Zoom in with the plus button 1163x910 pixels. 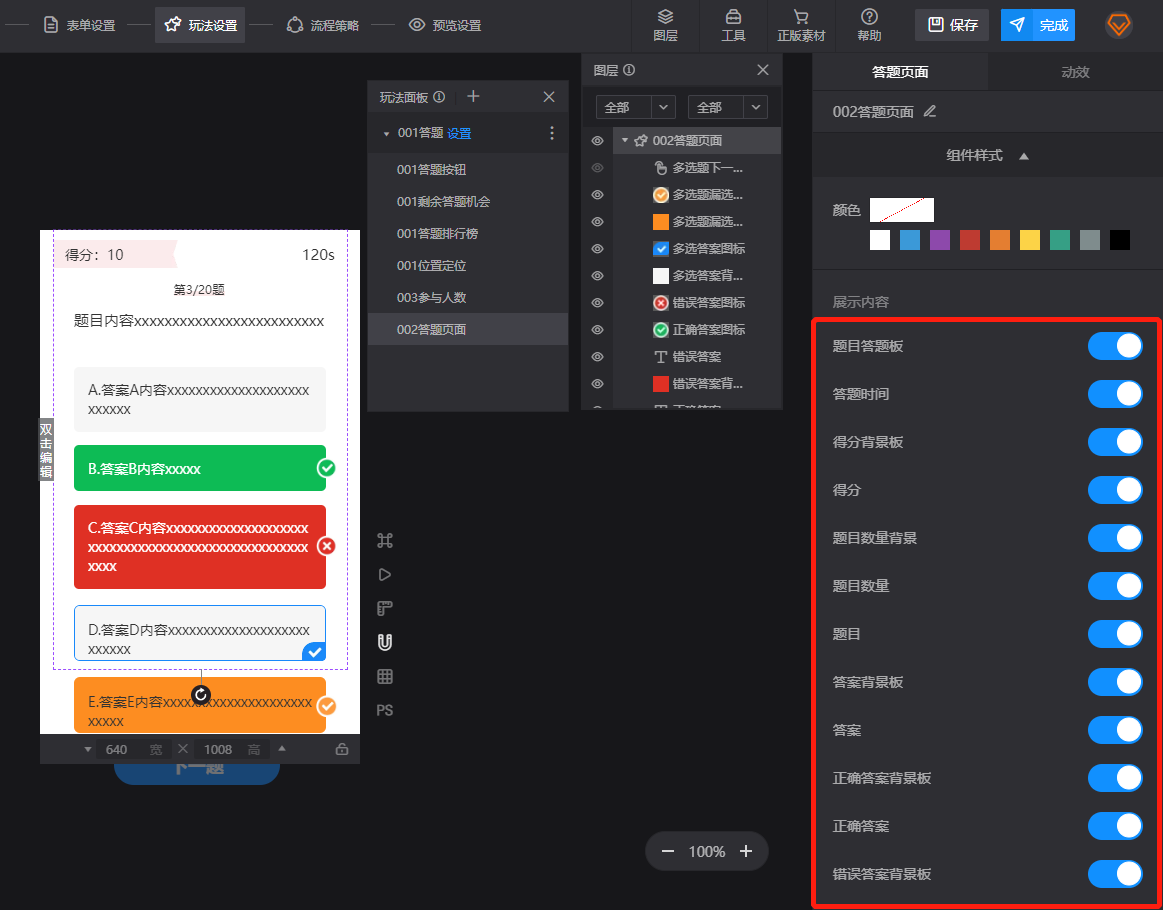point(746,851)
